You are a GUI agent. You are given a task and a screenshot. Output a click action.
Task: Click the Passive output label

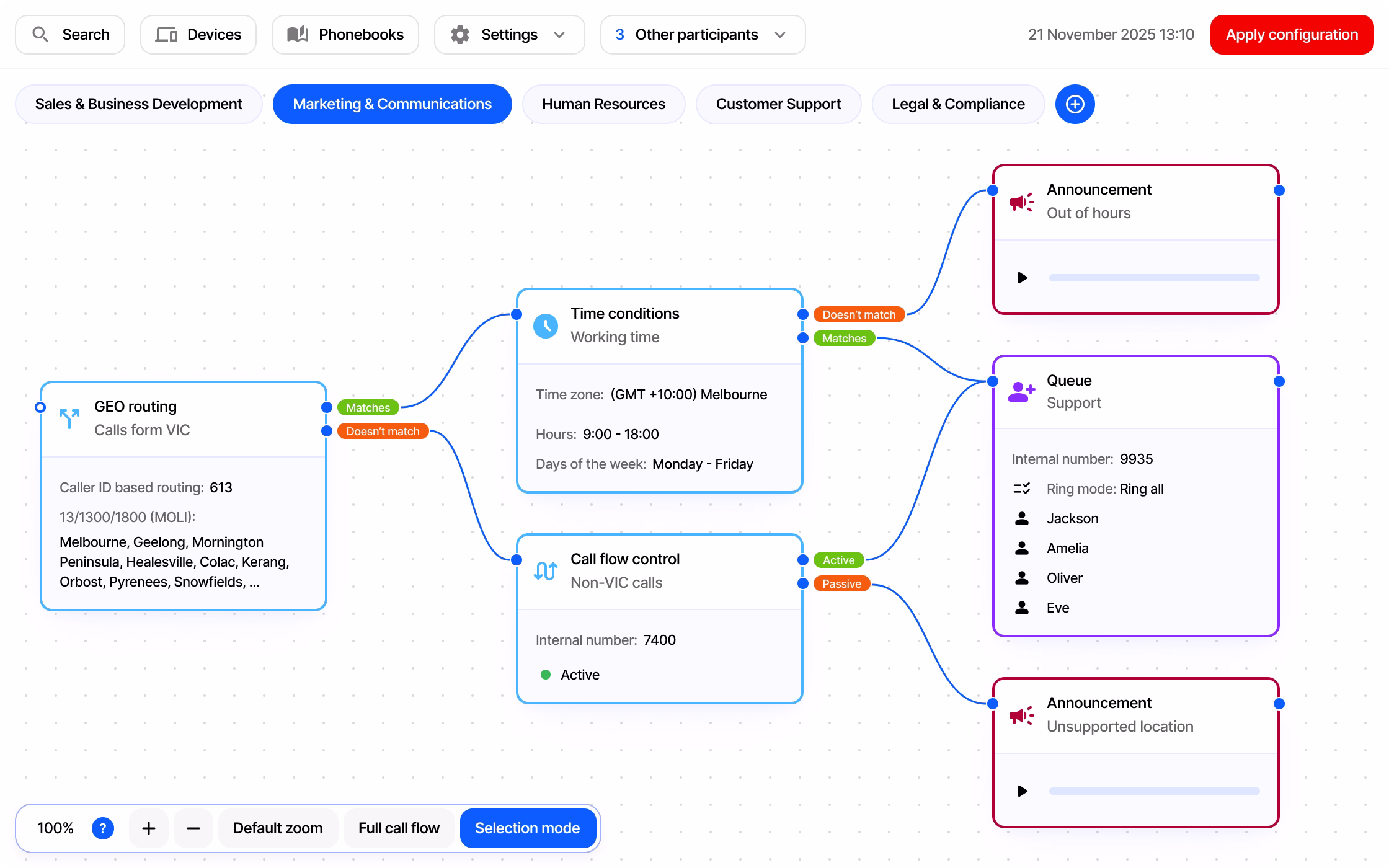[841, 583]
